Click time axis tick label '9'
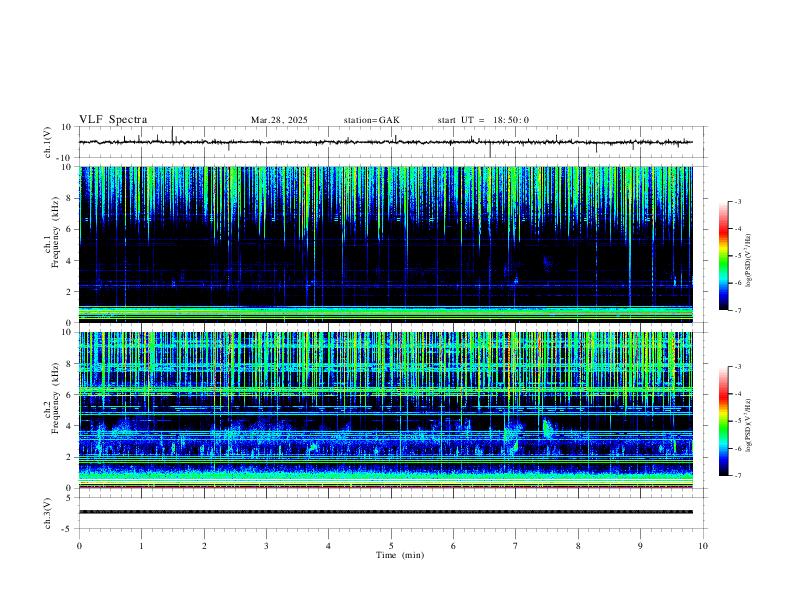The image size is (792, 612). [640, 546]
